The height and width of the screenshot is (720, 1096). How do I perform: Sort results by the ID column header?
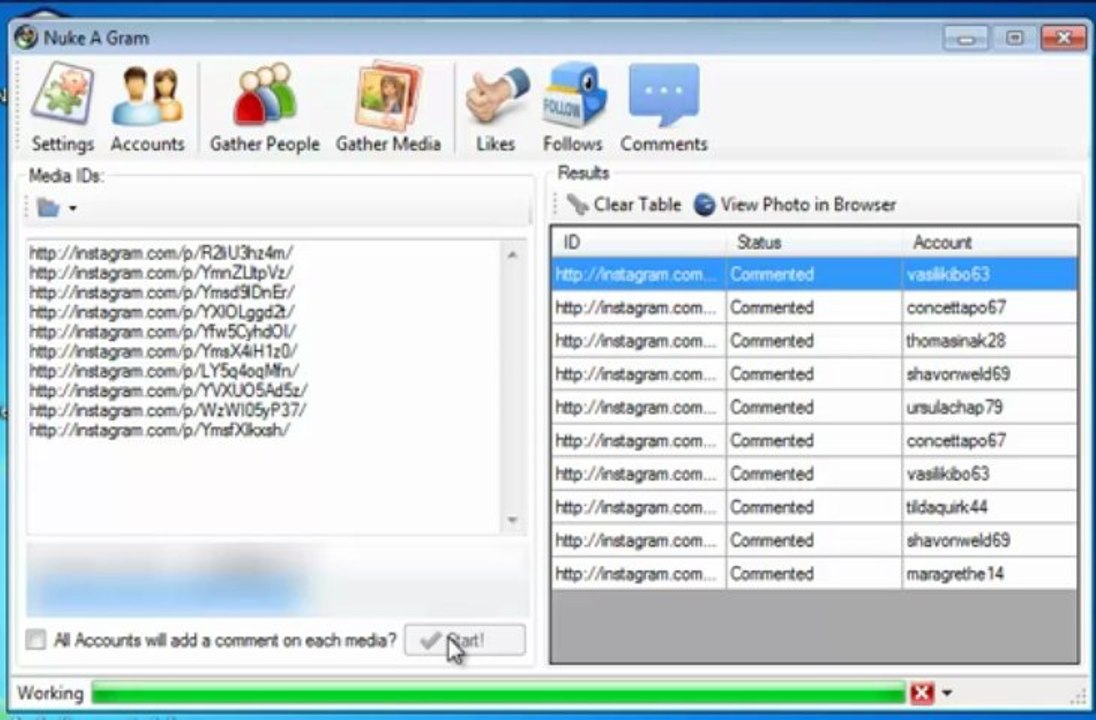click(x=638, y=243)
